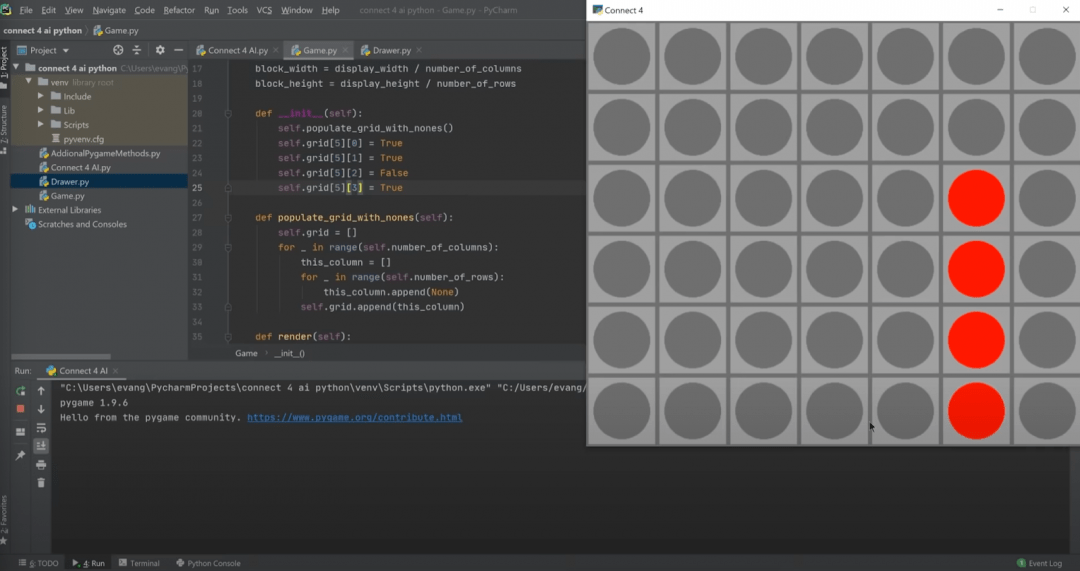Toggle the Pin Tab icon in Run panel
The image size is (1080, 571).
(20, 455)
